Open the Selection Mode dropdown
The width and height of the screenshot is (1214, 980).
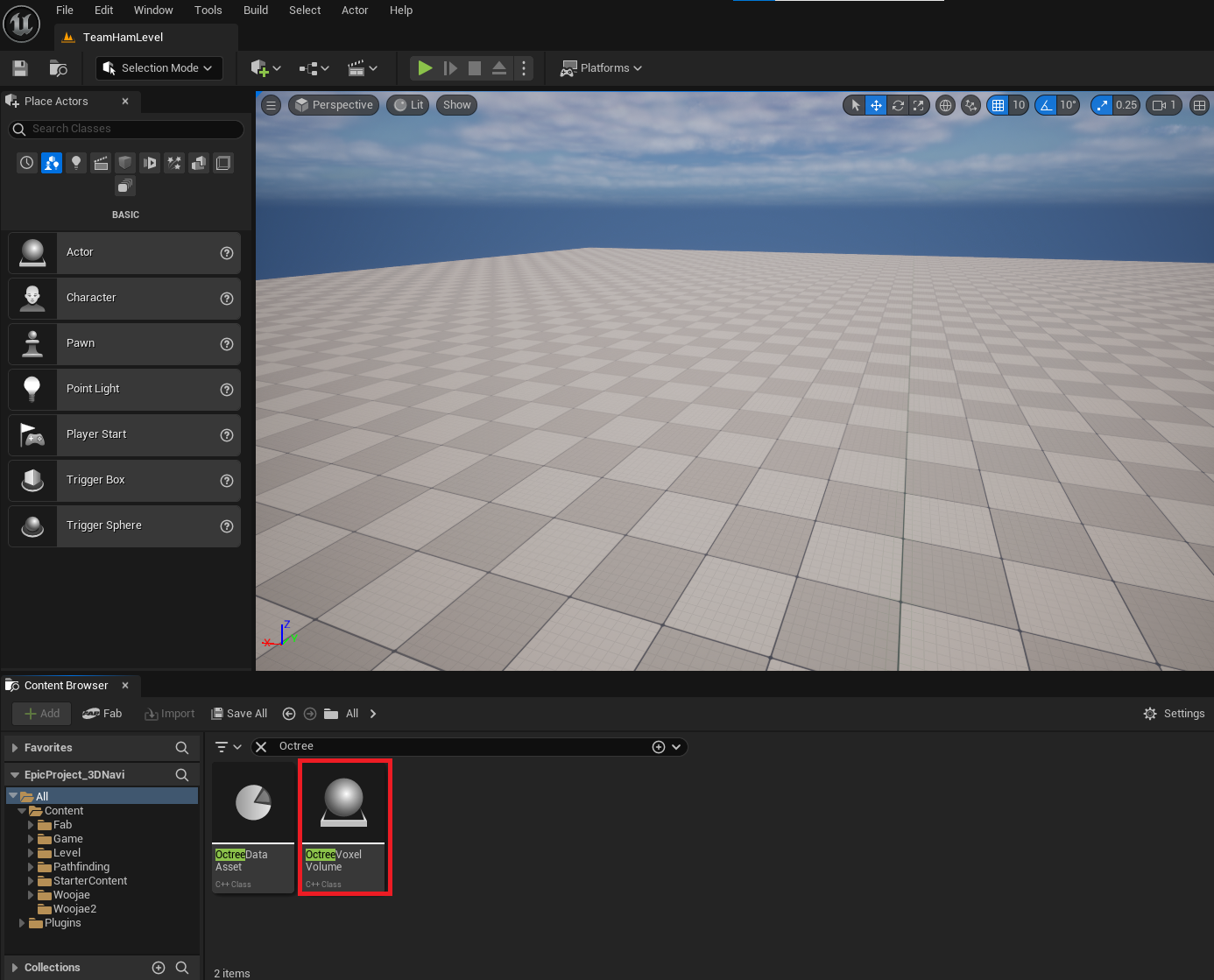point(159,68)
